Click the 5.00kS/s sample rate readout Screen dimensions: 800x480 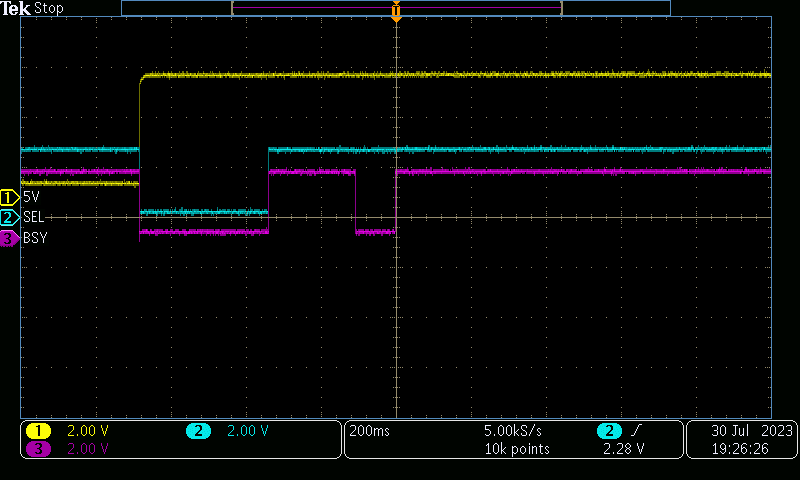point(513,431)
